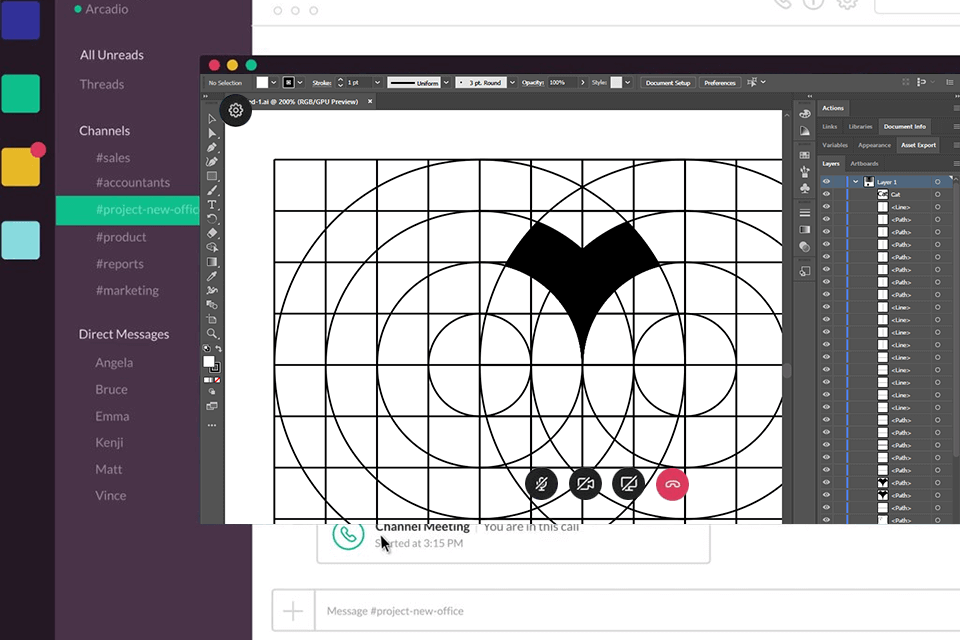Toggle the camera in the call
The height and width of the screenshot is (640, 960).
585,484
